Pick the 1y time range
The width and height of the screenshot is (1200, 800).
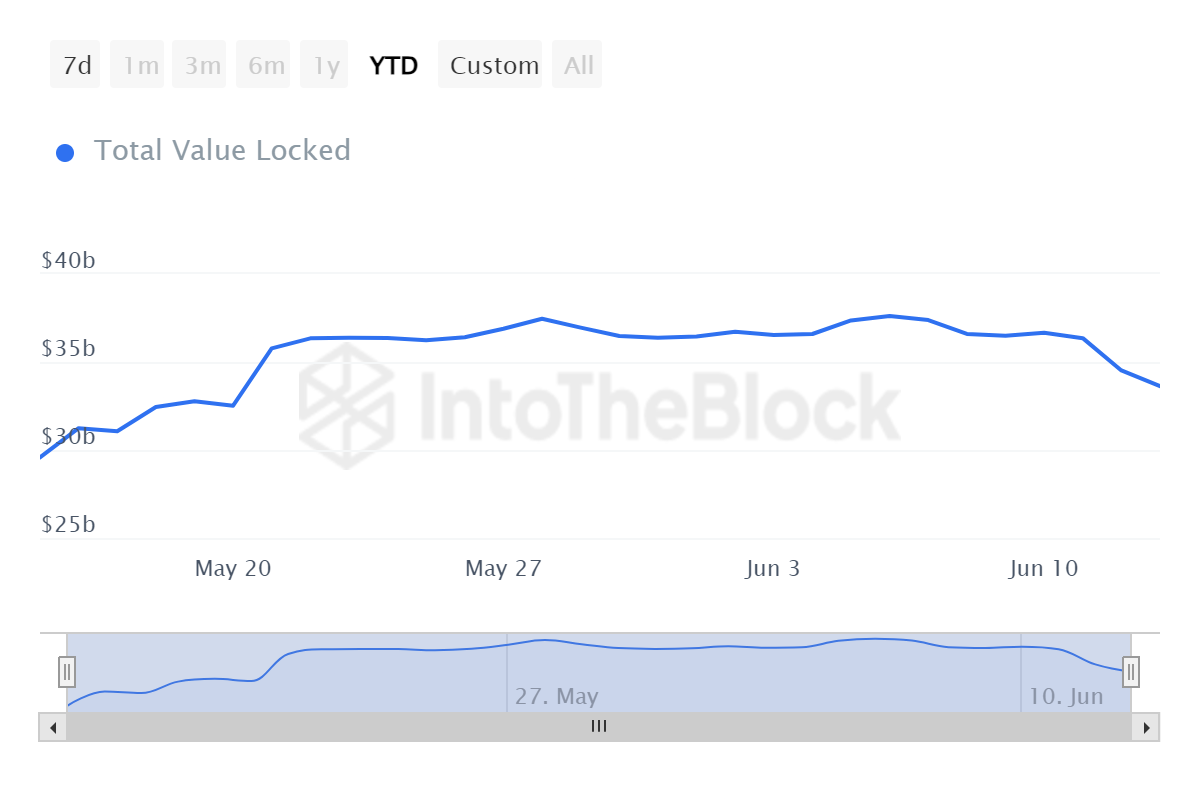click(x=325, y=66)
